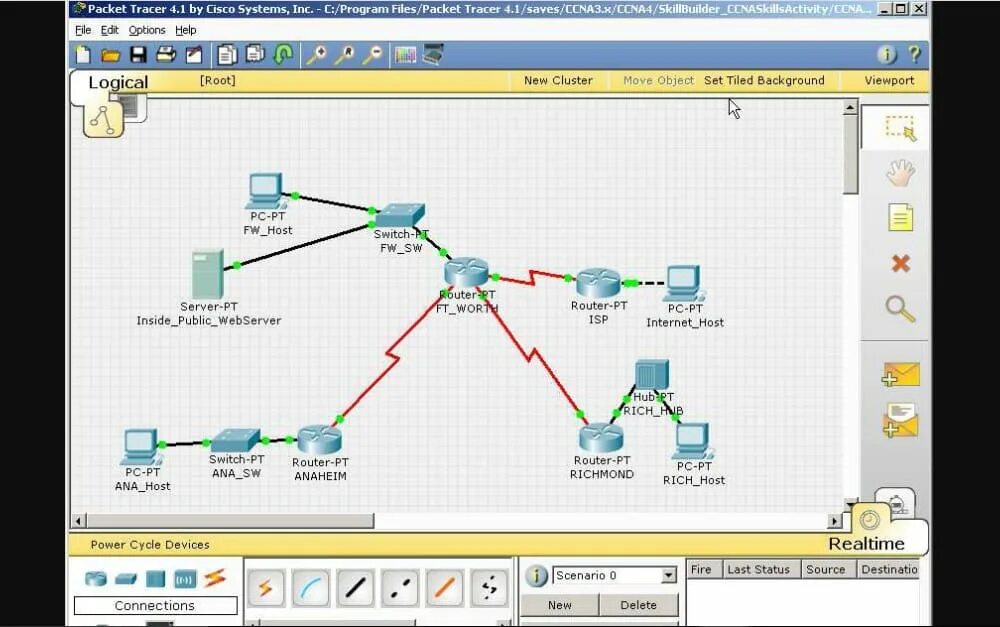The height and width of the screenshot is (627, 1000).
Task: Click the vertical scrollbar up arrow
Action: 849,108
